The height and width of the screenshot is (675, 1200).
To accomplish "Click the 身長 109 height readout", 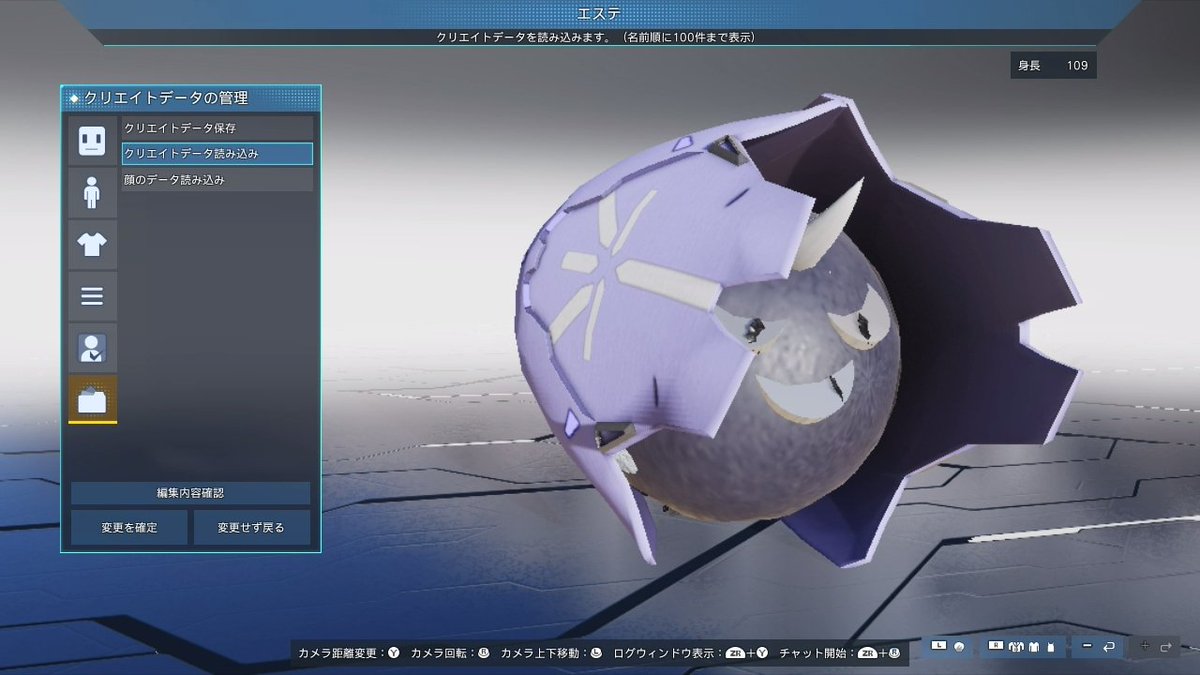I will point(1053,66).
